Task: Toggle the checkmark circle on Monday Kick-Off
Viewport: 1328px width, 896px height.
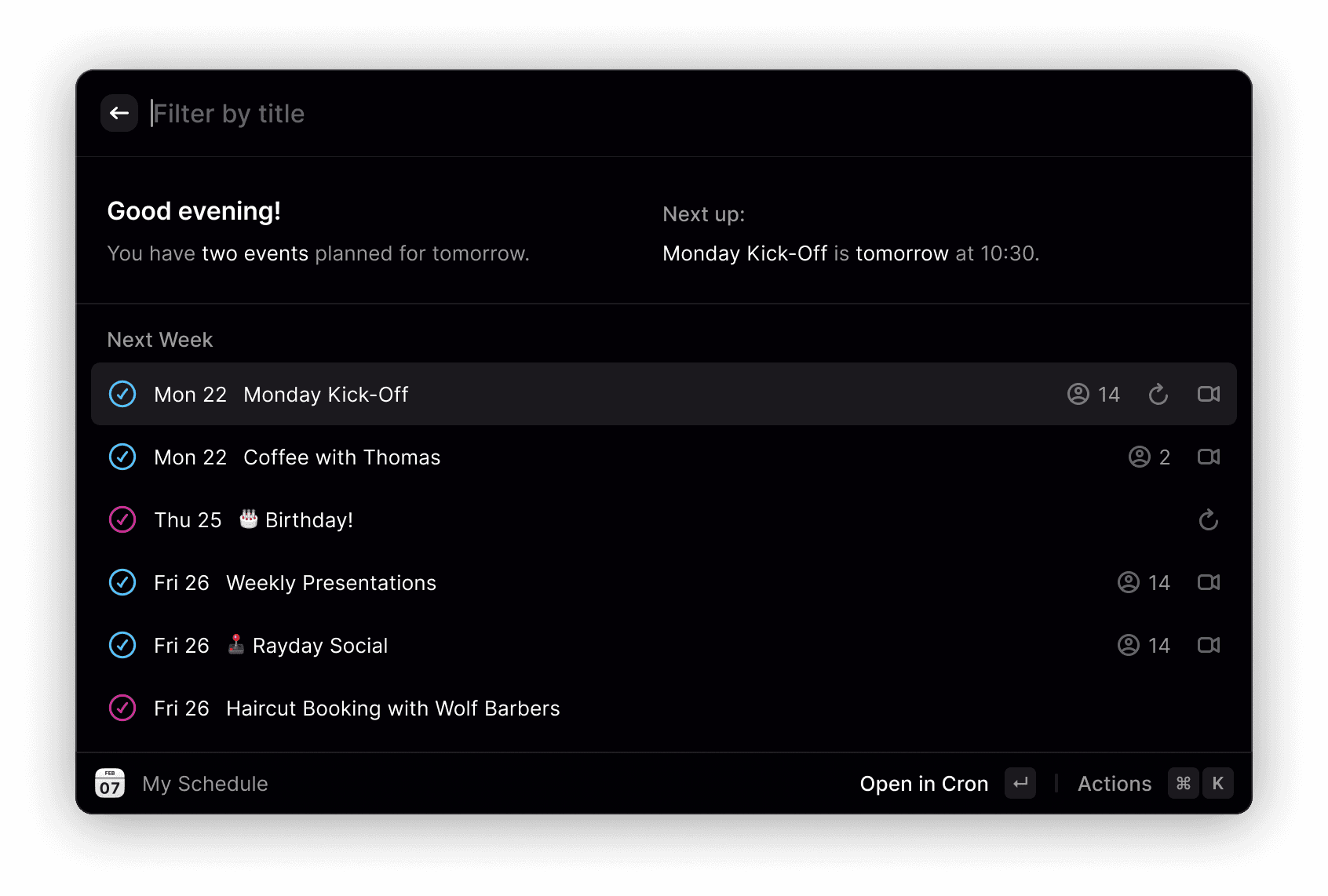Action: [122, 394]
